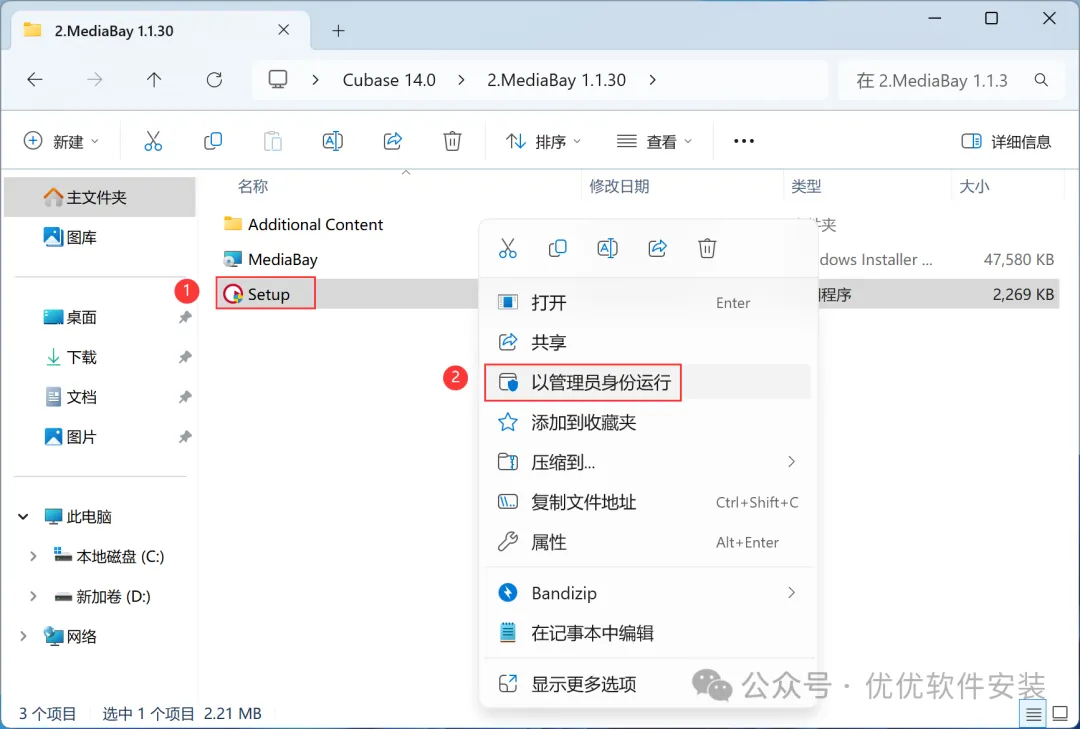
Task: Open 属性 from the context menu
Action: 648,542
